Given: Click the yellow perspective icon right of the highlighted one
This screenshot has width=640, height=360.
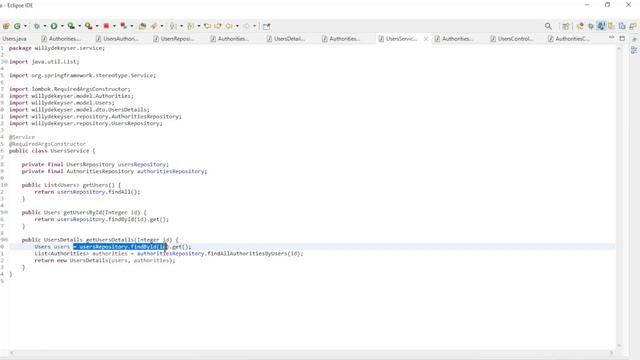Looking at the screenshot, I should click(611, 26).
